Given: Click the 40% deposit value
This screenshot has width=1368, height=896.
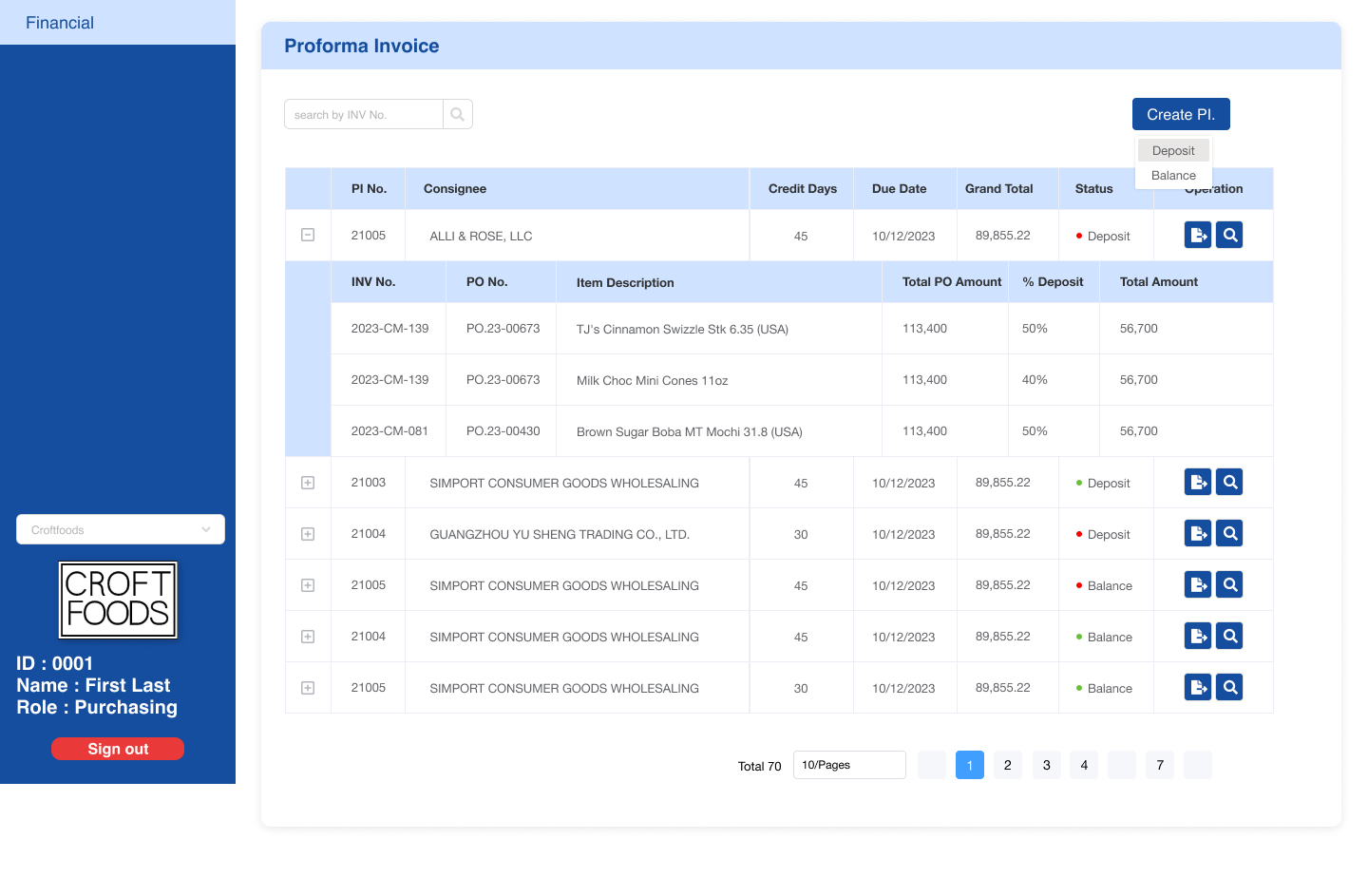Looking at the screenshot, I should 1035,380.
